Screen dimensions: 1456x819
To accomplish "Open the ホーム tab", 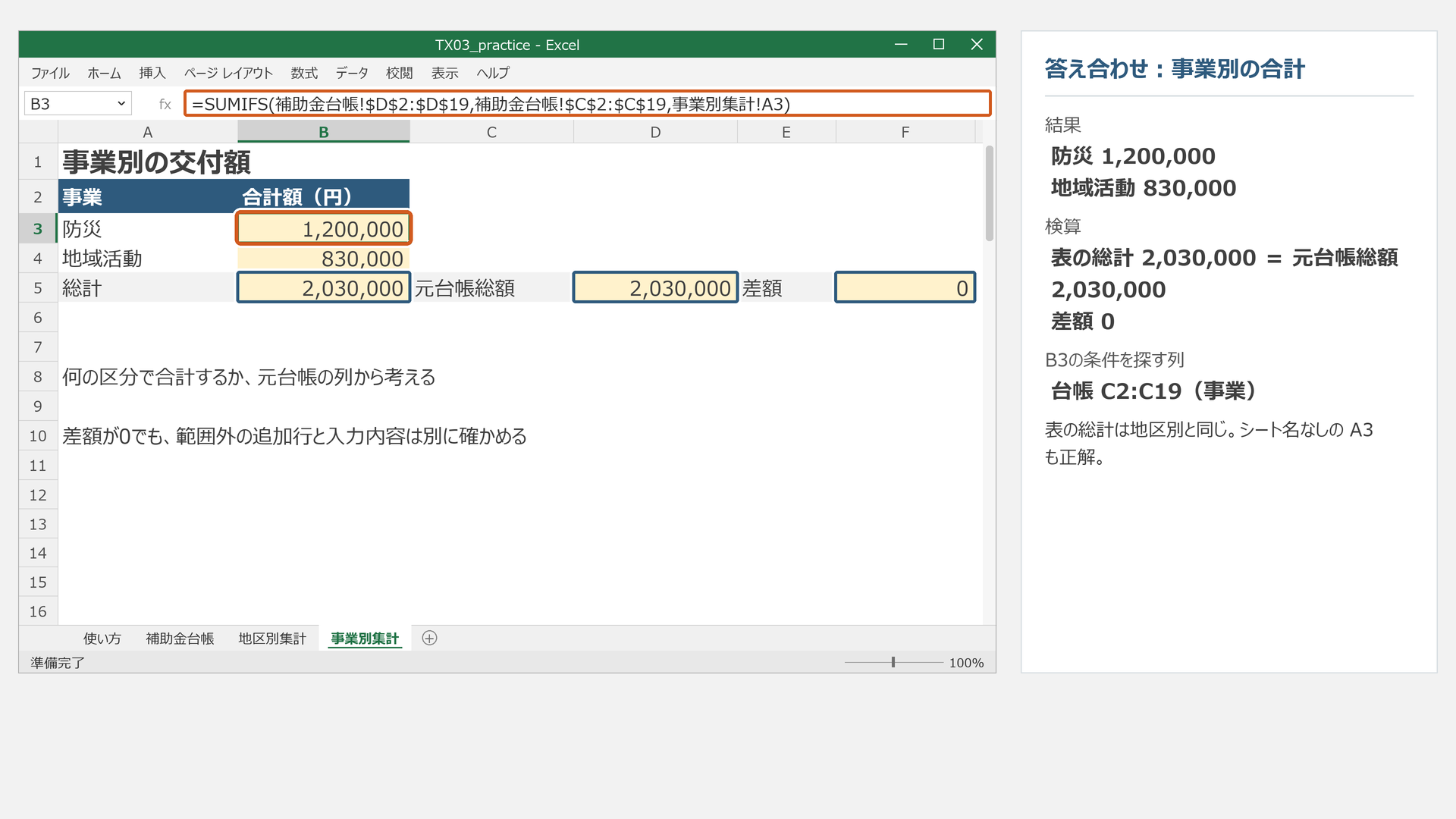I will pyautogui.click(x=104, y=73).
